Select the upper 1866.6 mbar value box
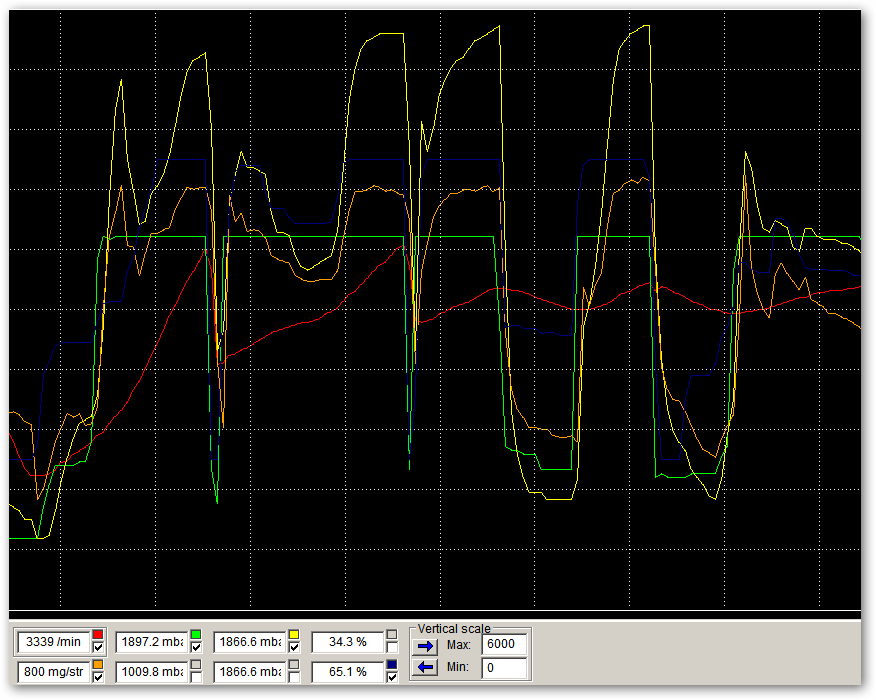The width and height of the screenshot is (876, 700). click(x=249, y=642)
